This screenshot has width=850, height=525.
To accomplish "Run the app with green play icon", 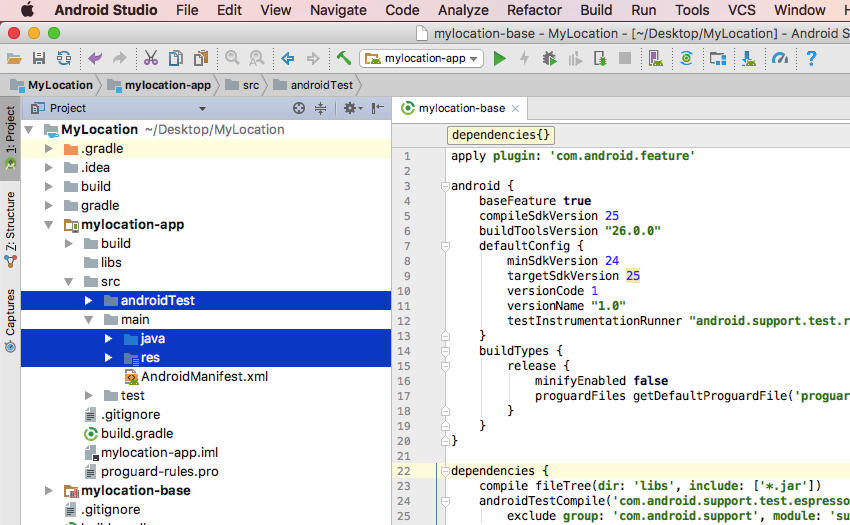I will coord(499,59).
